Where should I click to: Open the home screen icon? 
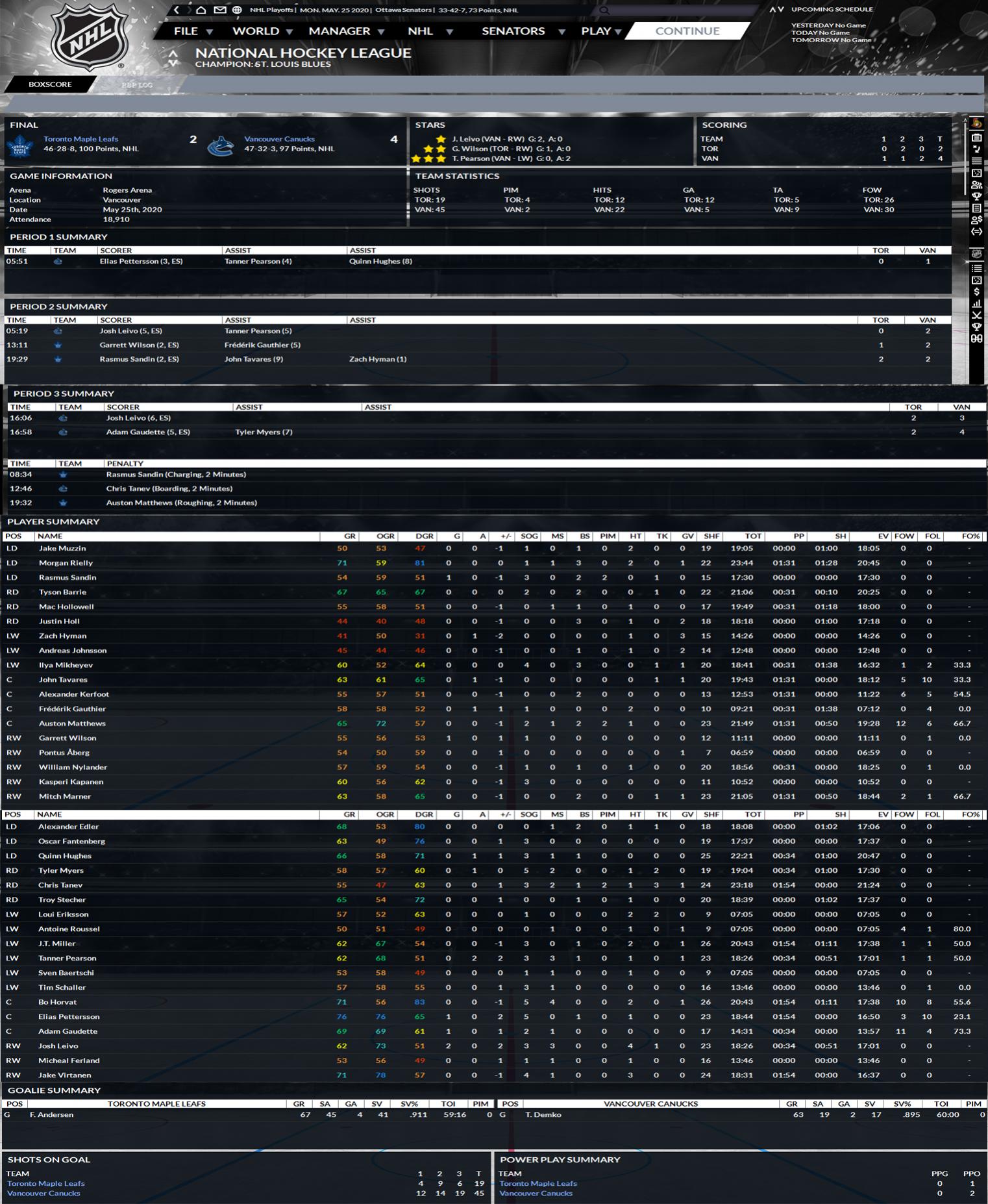tap(201, 10)
